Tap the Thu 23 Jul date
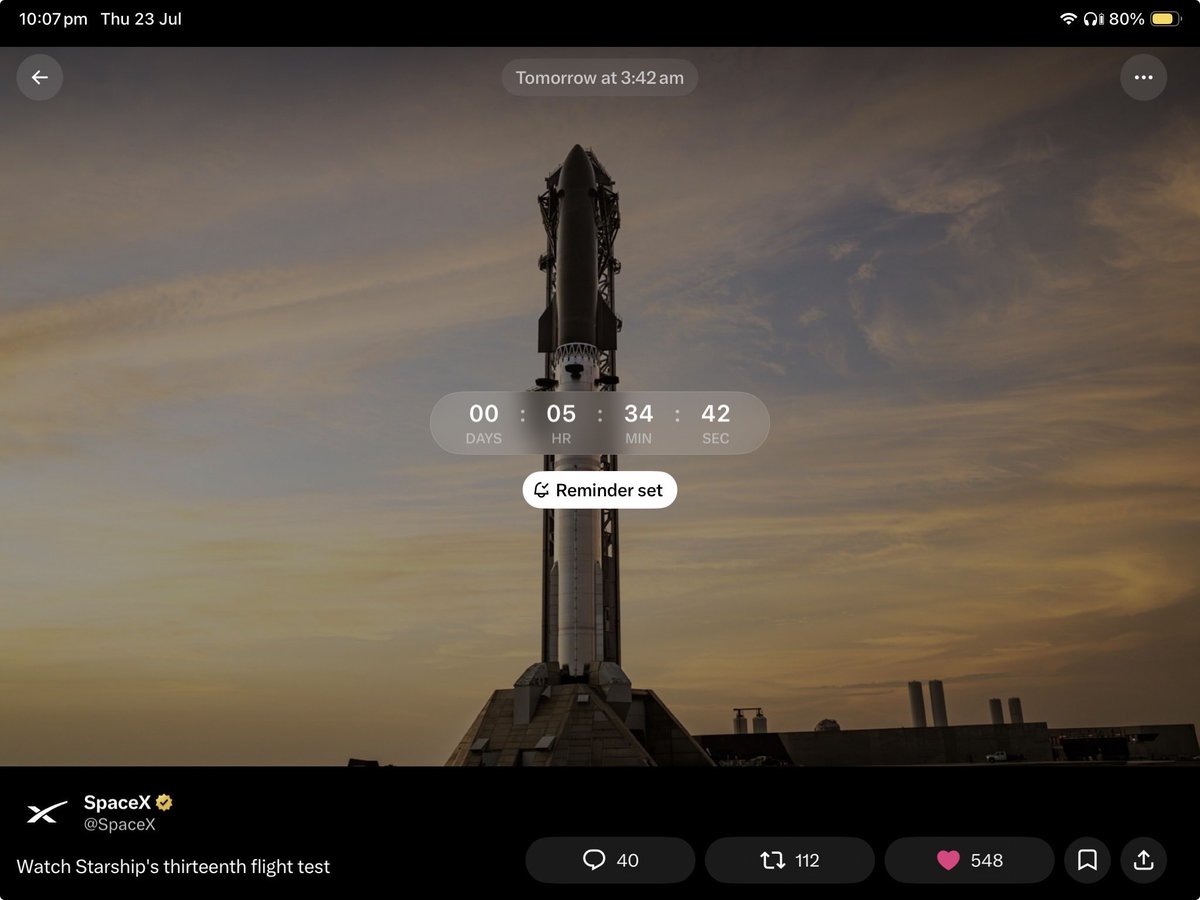The height and width of the screenshot is (900, 1200). [x=141, y=19]
